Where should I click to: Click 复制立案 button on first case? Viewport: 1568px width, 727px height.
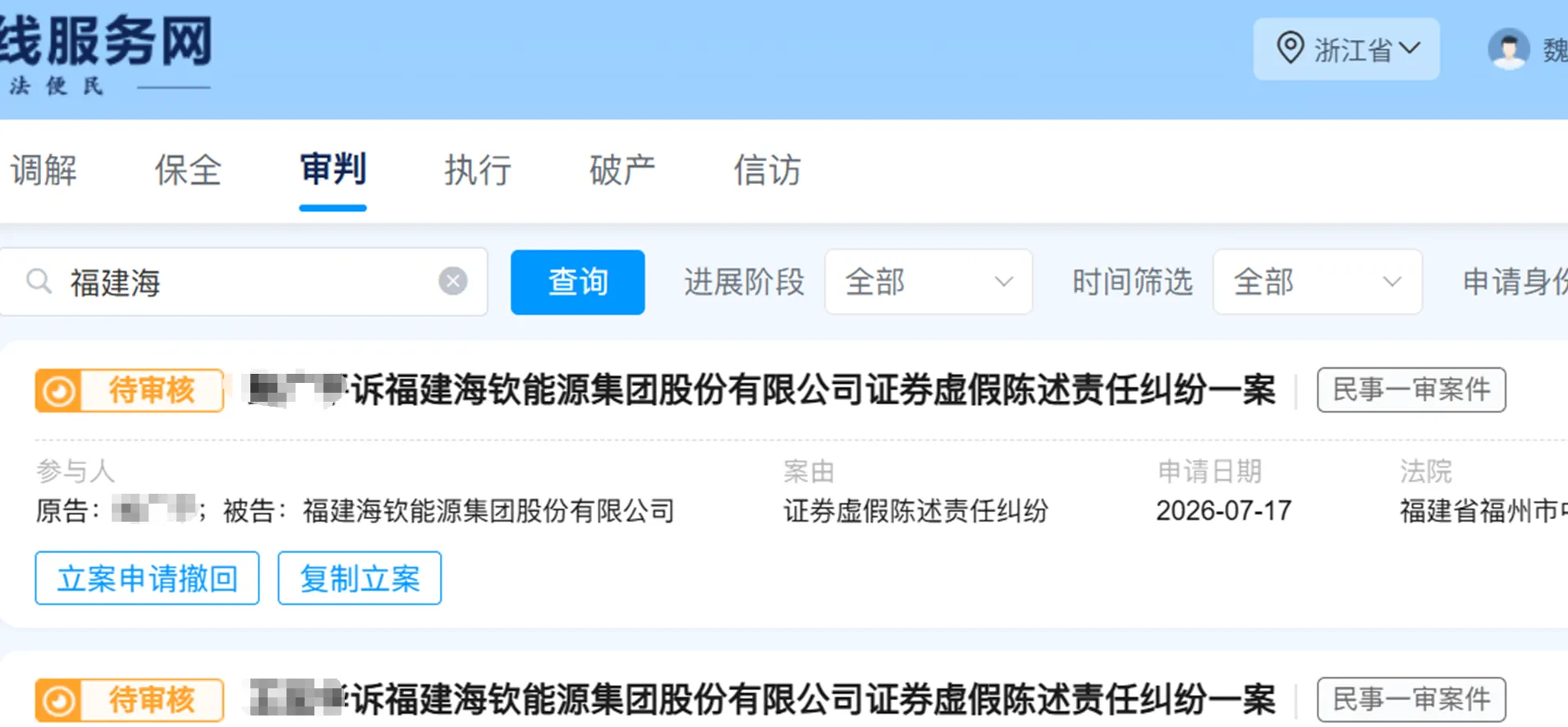click(360, 578)
